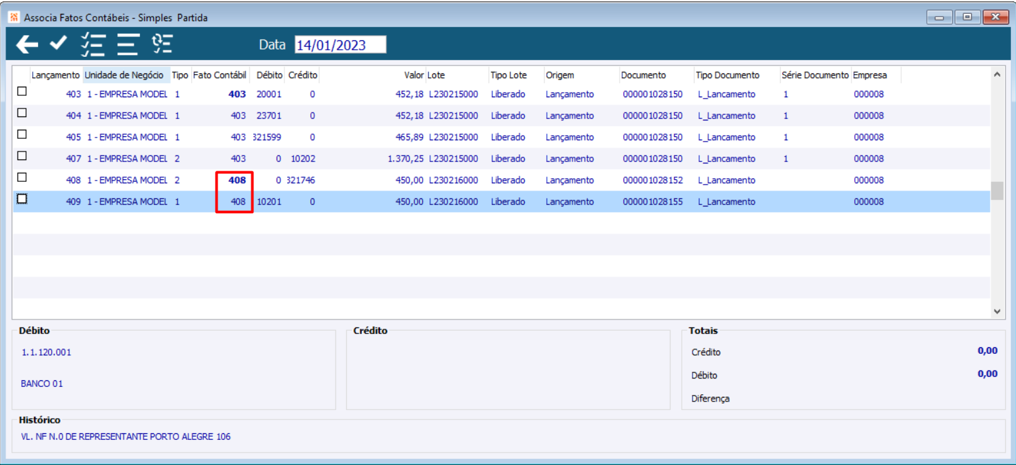Click the Data field showing 14/01/2023
The width and height of the screenshot is (1016, 465).
tap(340, 45)
